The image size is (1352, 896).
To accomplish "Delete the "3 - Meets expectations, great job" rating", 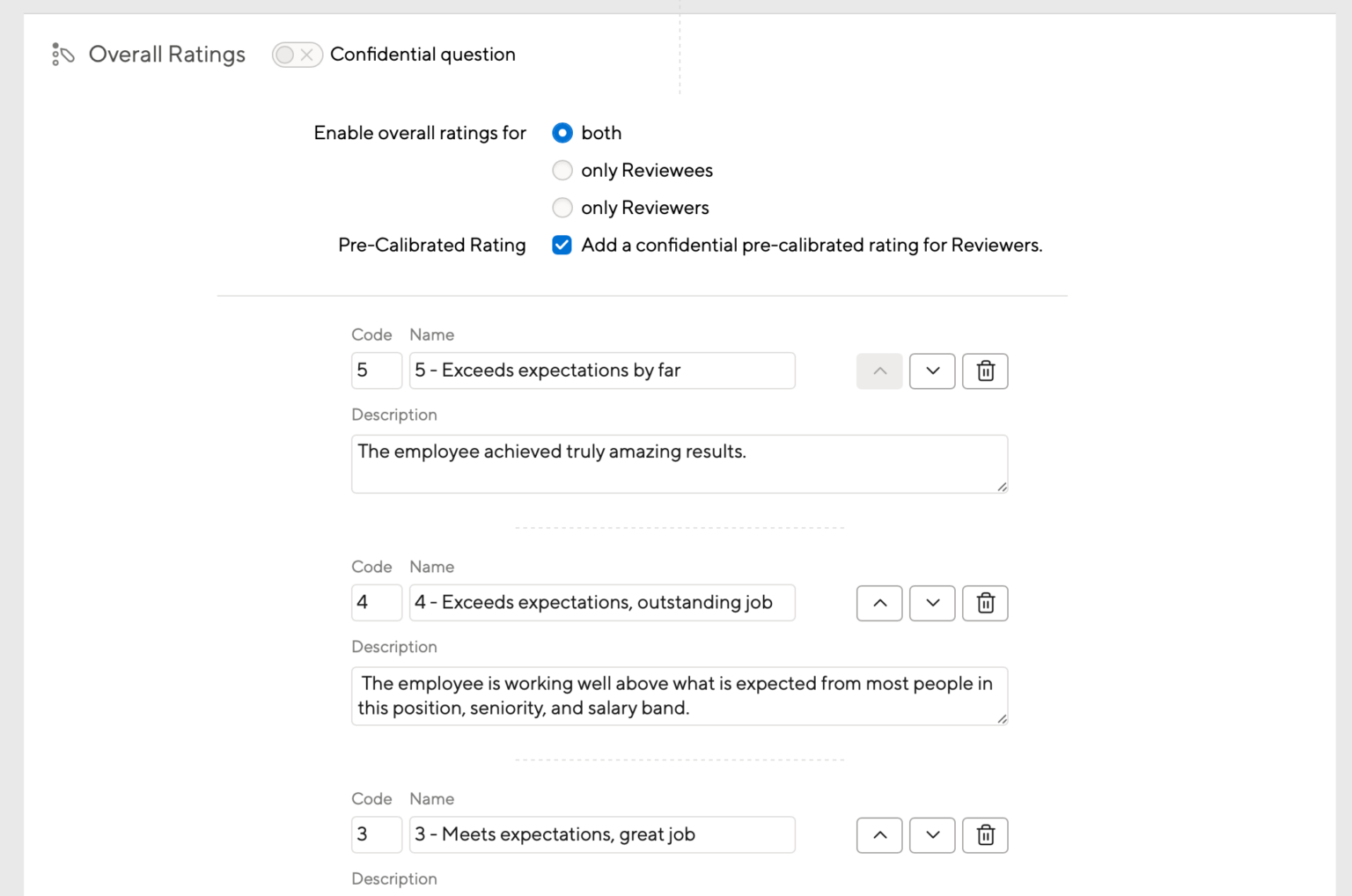I will tap(985, 835).
